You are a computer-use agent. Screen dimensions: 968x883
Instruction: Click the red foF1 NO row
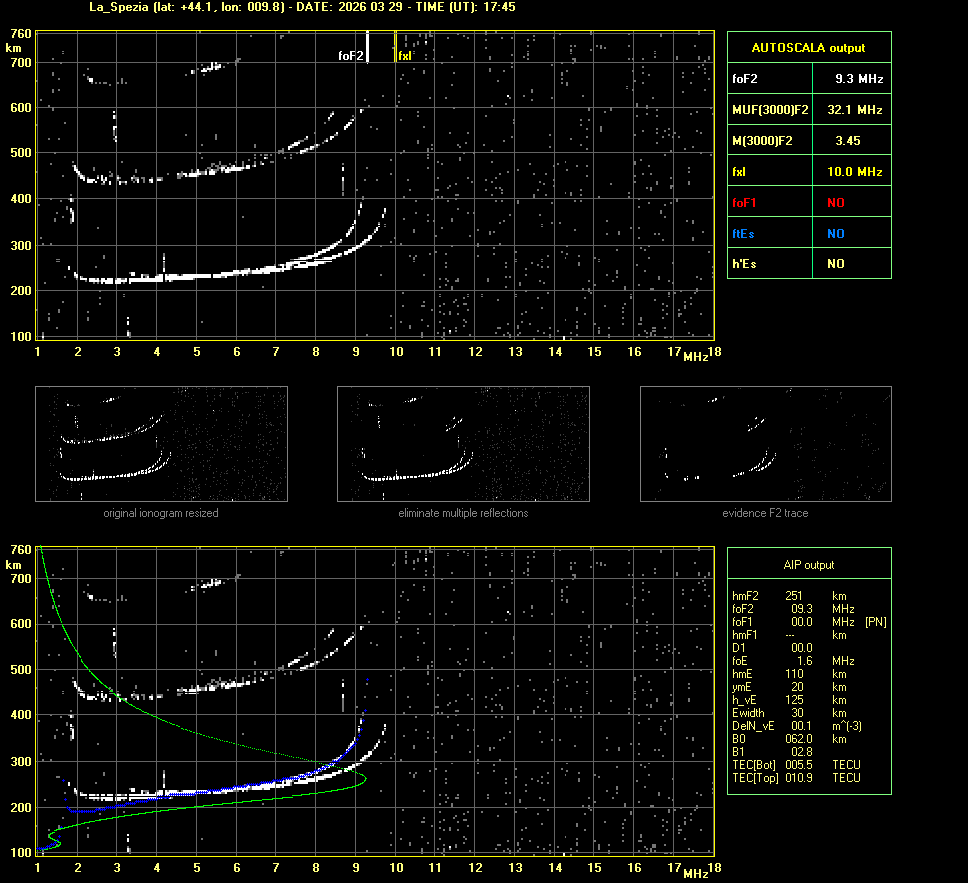pos(808,203)
